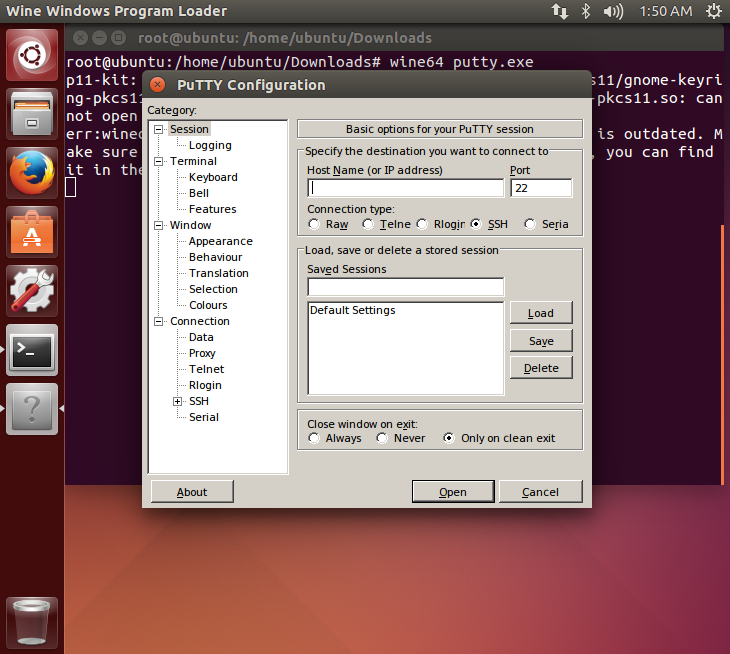This screenshot has height=654, width=730.
Task: Open the power session menu icon
Action: pos(714,11)
